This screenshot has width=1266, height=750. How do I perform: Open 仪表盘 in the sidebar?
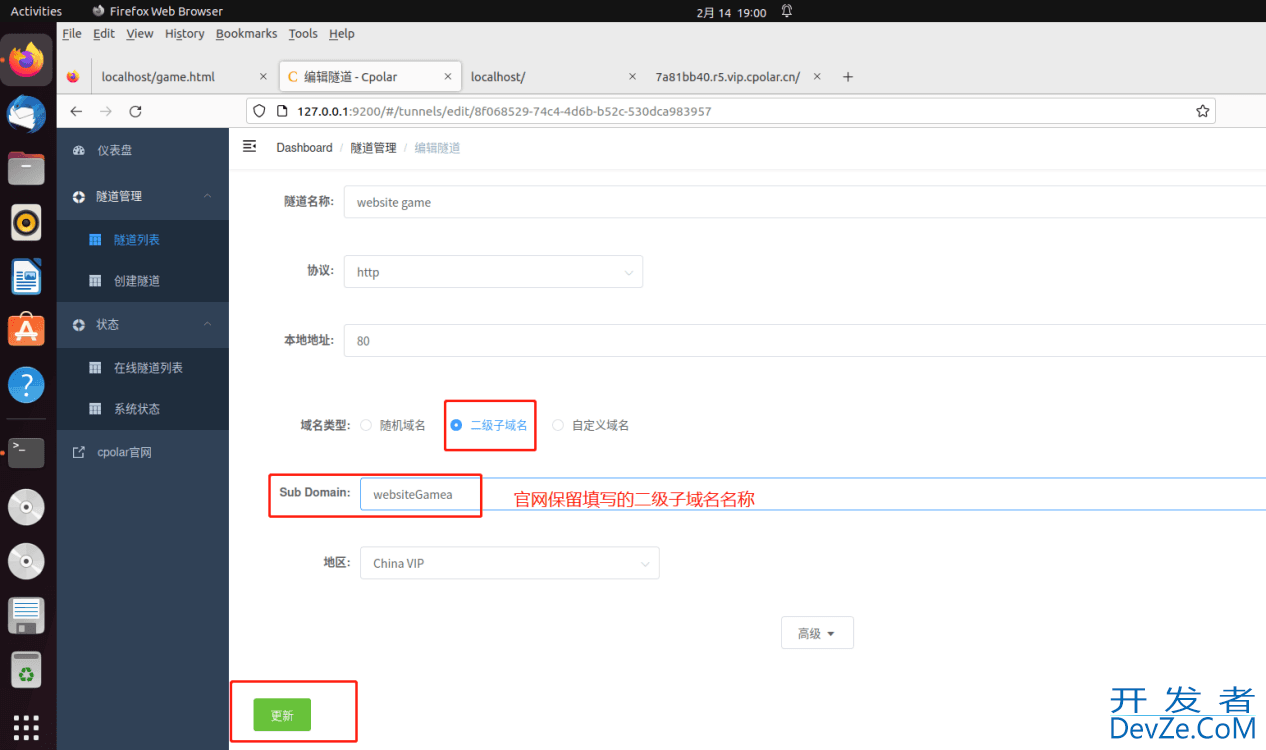143,150
